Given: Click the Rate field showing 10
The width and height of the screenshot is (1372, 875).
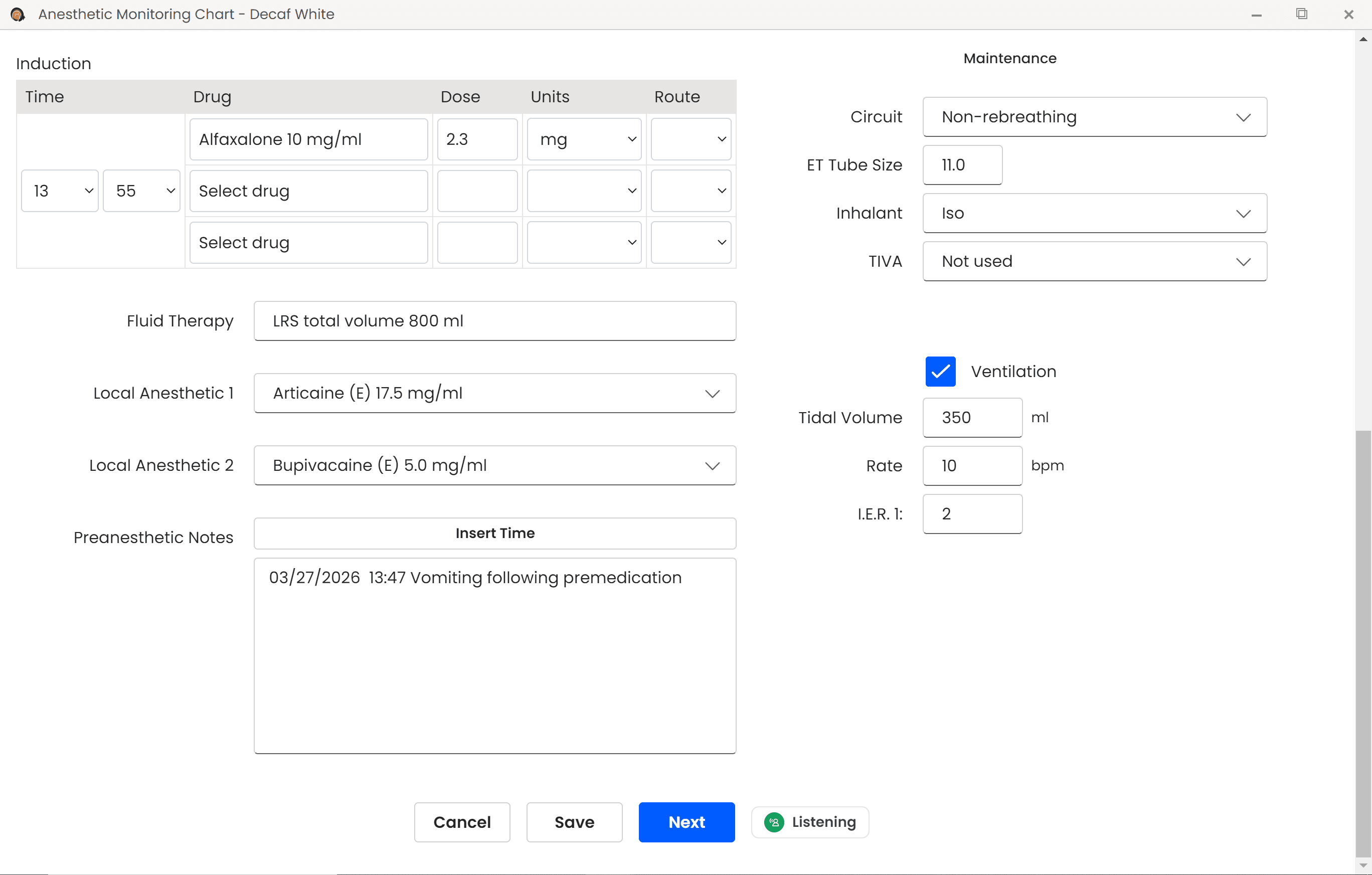Looking at the screenshot, I should 972,465.
